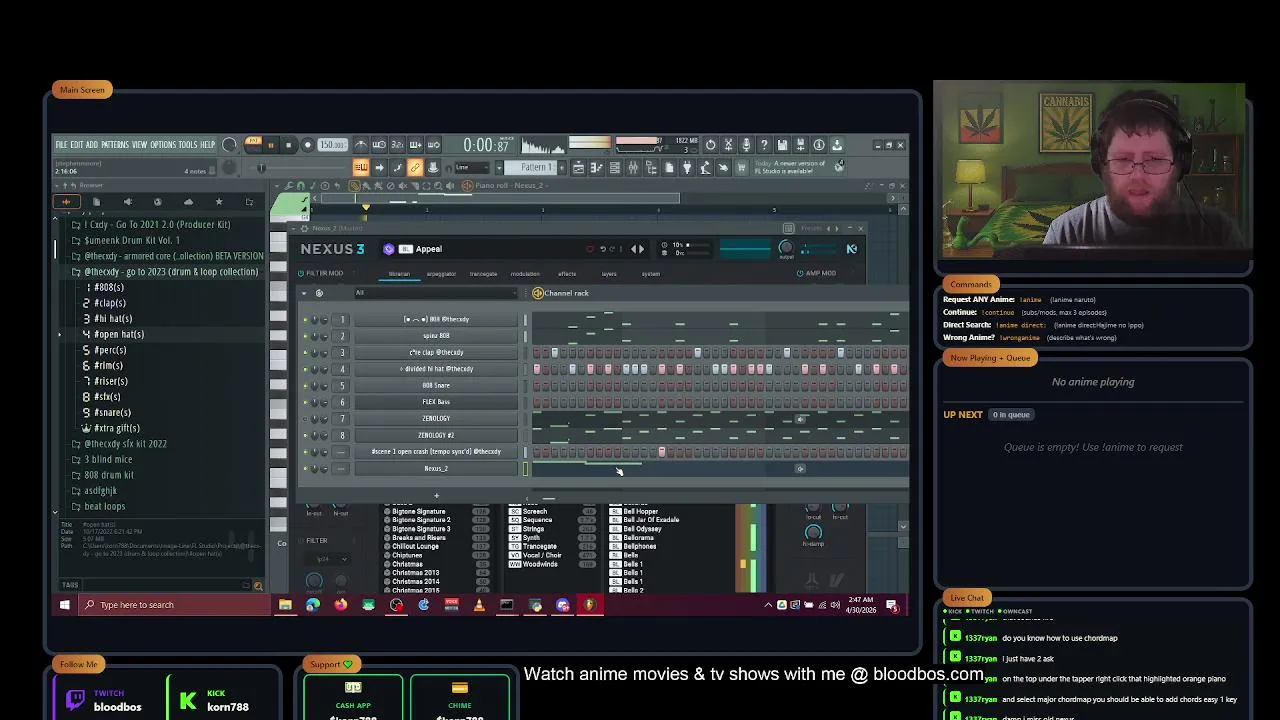
Task: Select Nexus 3 librarian tab
Action: point(399,274)
